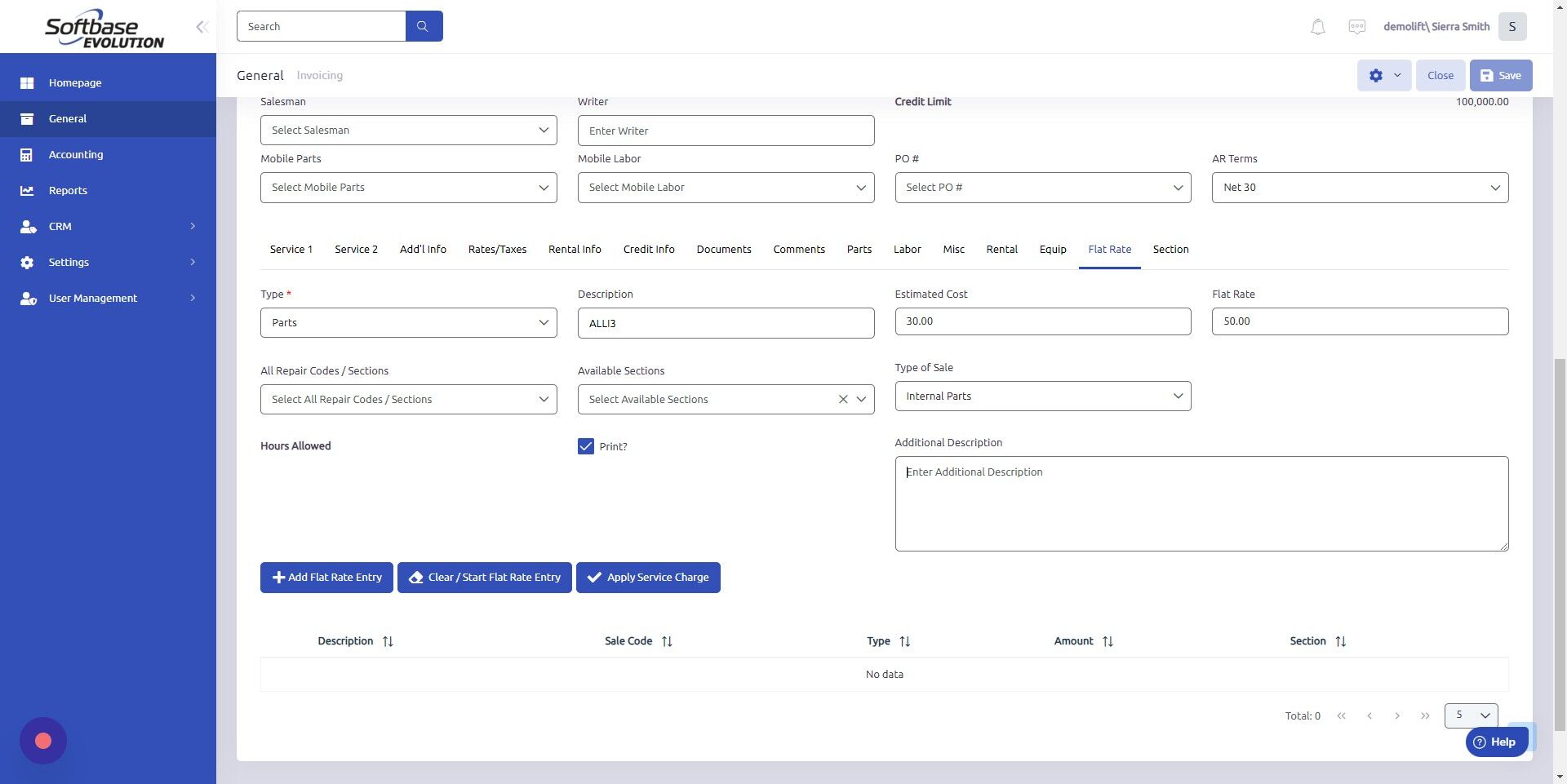The width and height of the screenshot is (1567, 784).
Task: Uncheck the Print? checkbox
Action: tap(585, 446)
